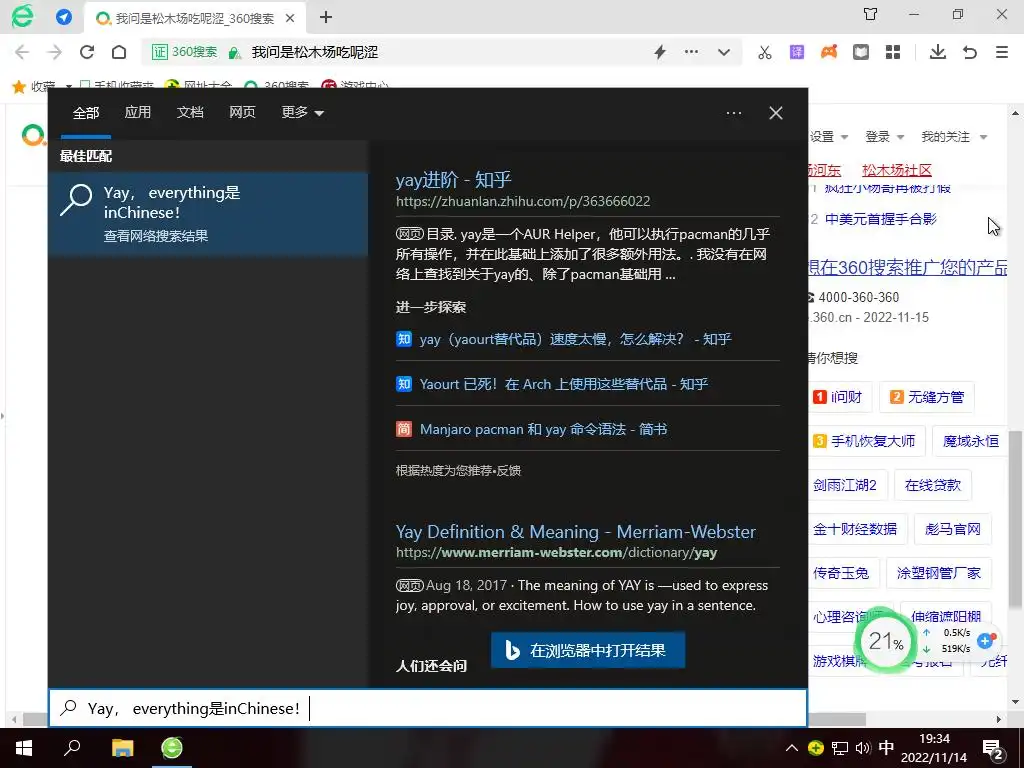Open 松木场社区 red link

897,170
